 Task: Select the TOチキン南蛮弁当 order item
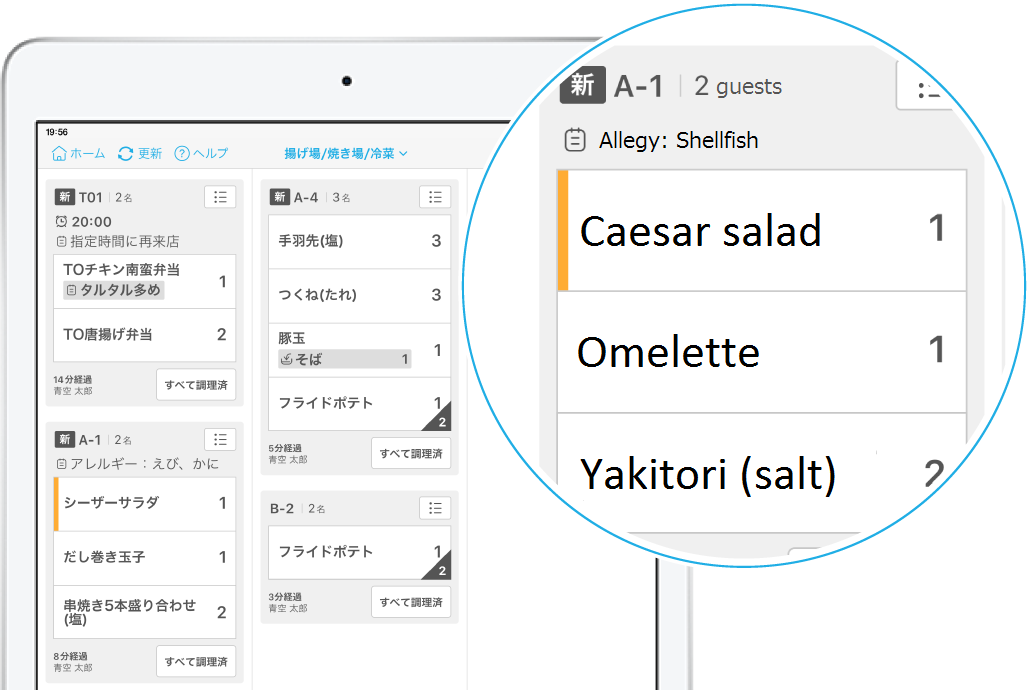click(144, 281)
